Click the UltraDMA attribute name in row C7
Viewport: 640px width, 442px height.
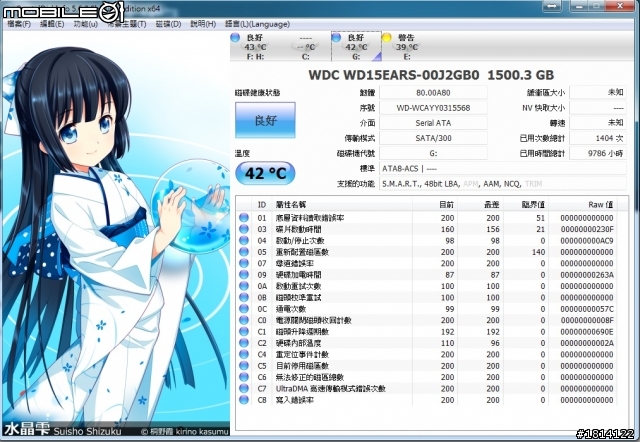pyautogui.click(x=331, y=389)
